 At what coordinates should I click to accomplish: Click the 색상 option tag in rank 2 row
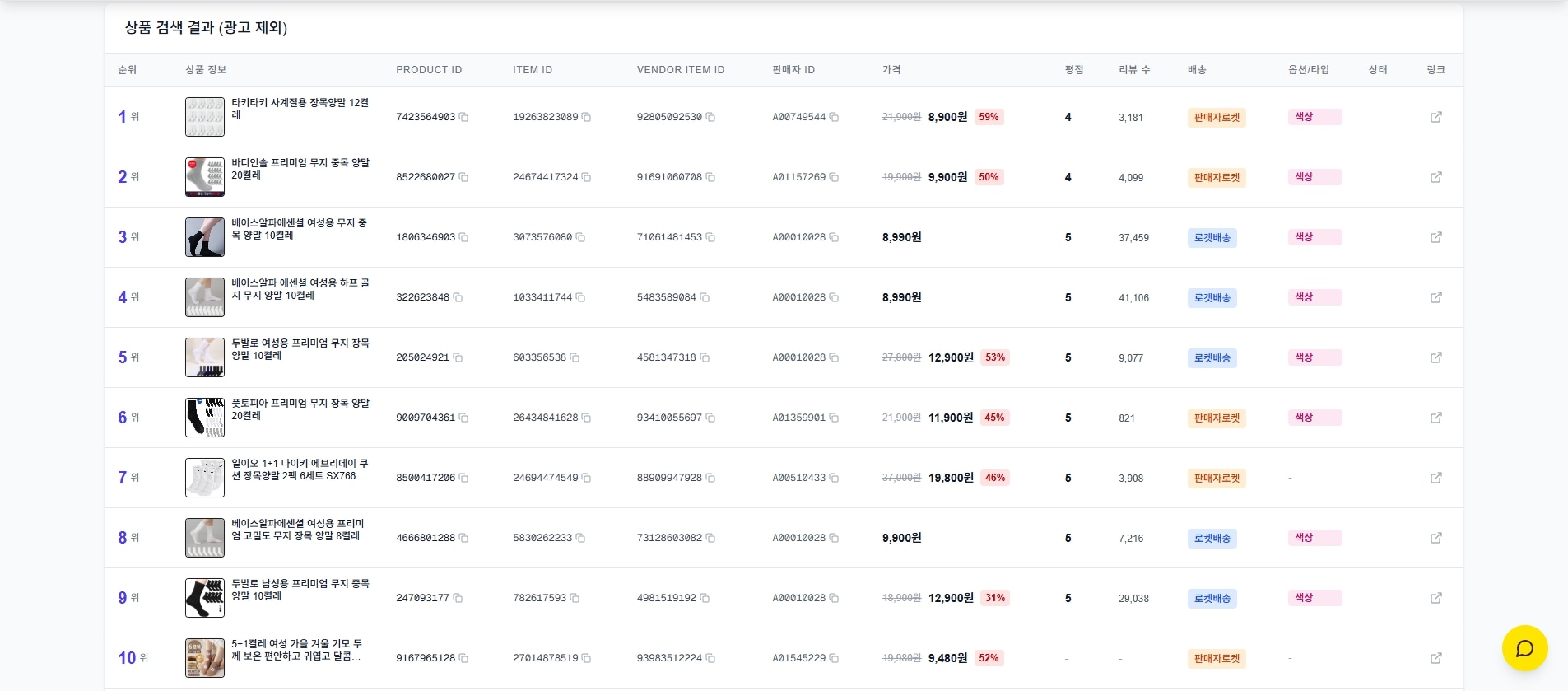(x=1314, y=177)
